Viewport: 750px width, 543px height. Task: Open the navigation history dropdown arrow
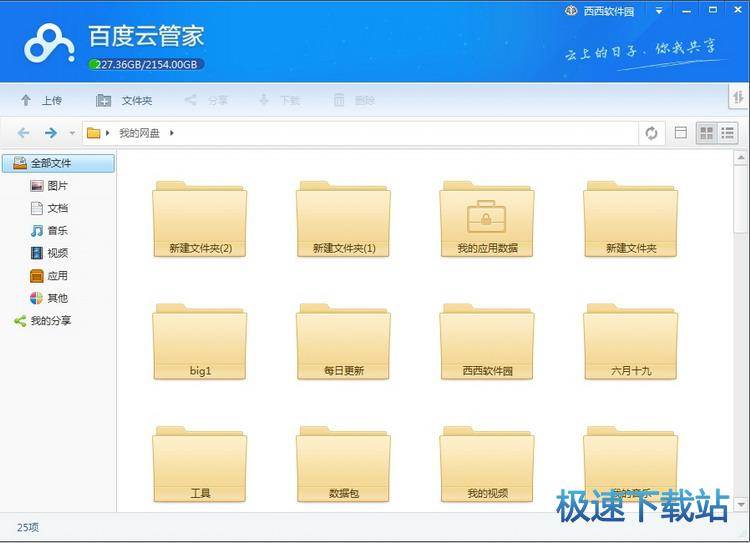72,133
